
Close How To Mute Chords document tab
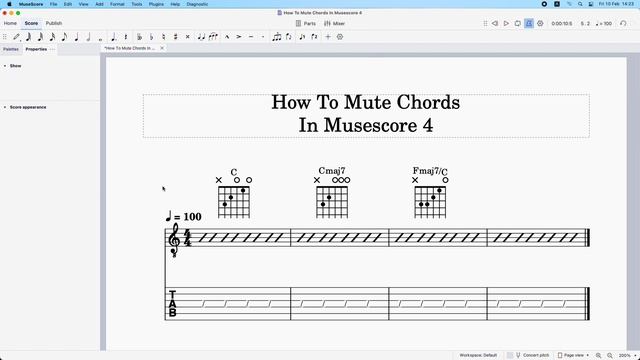pos(162,48)
